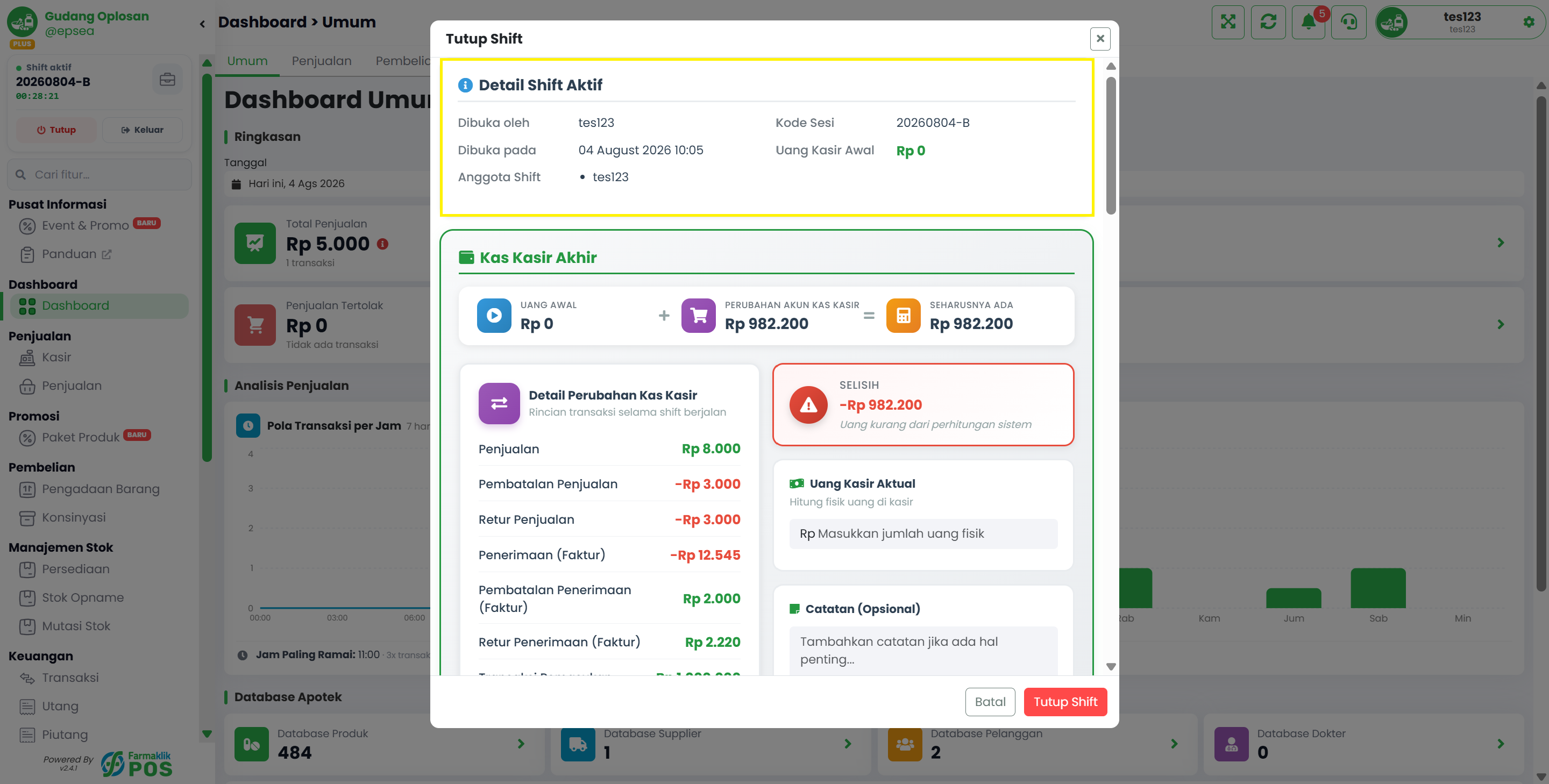Click the Uang Kasir Aktual money icon
This screenshot has height=784, width=1549.
[x=797, y=483]
